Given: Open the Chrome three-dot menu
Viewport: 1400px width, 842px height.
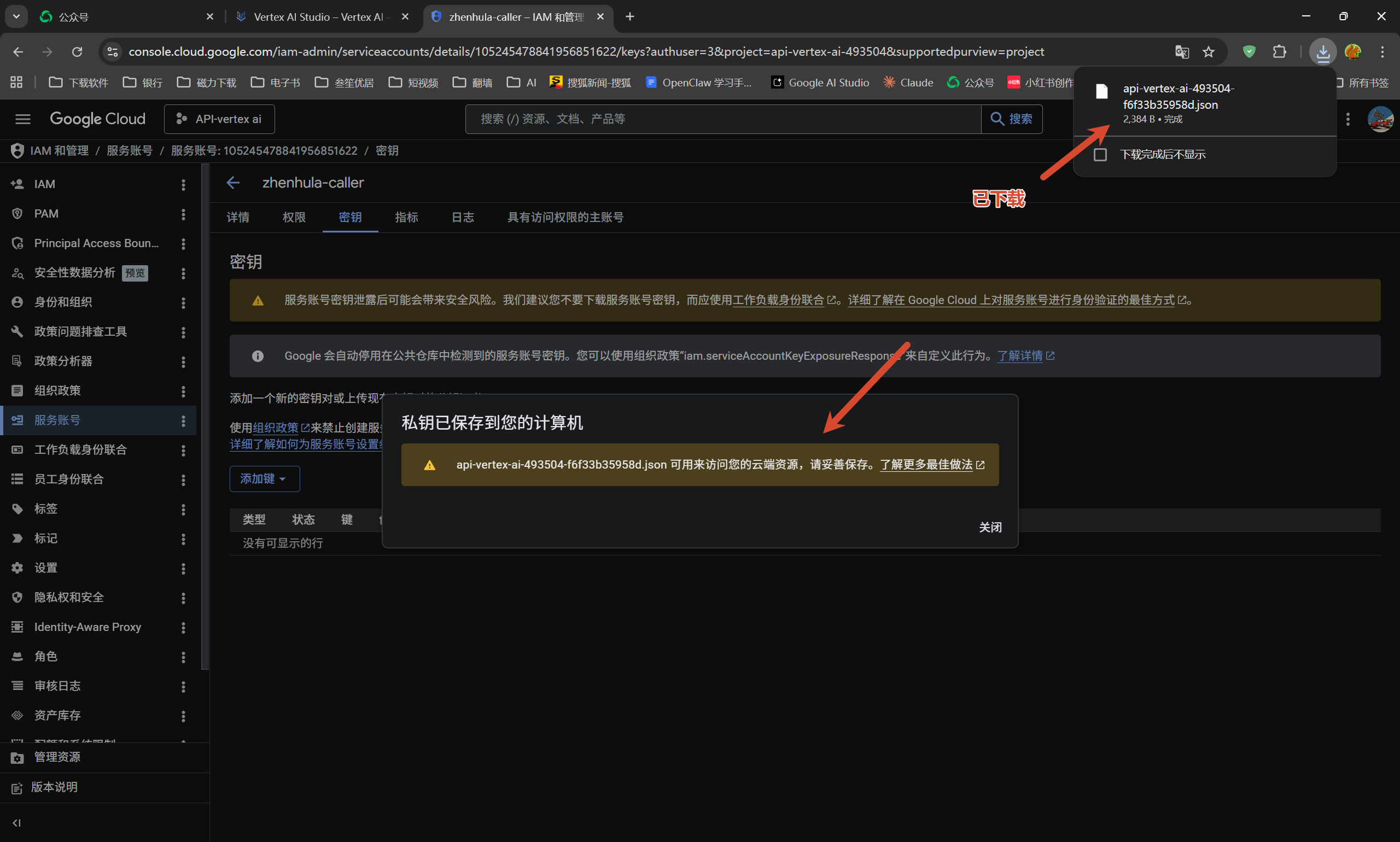Looking at the screenshot, I should [1382, 51].
